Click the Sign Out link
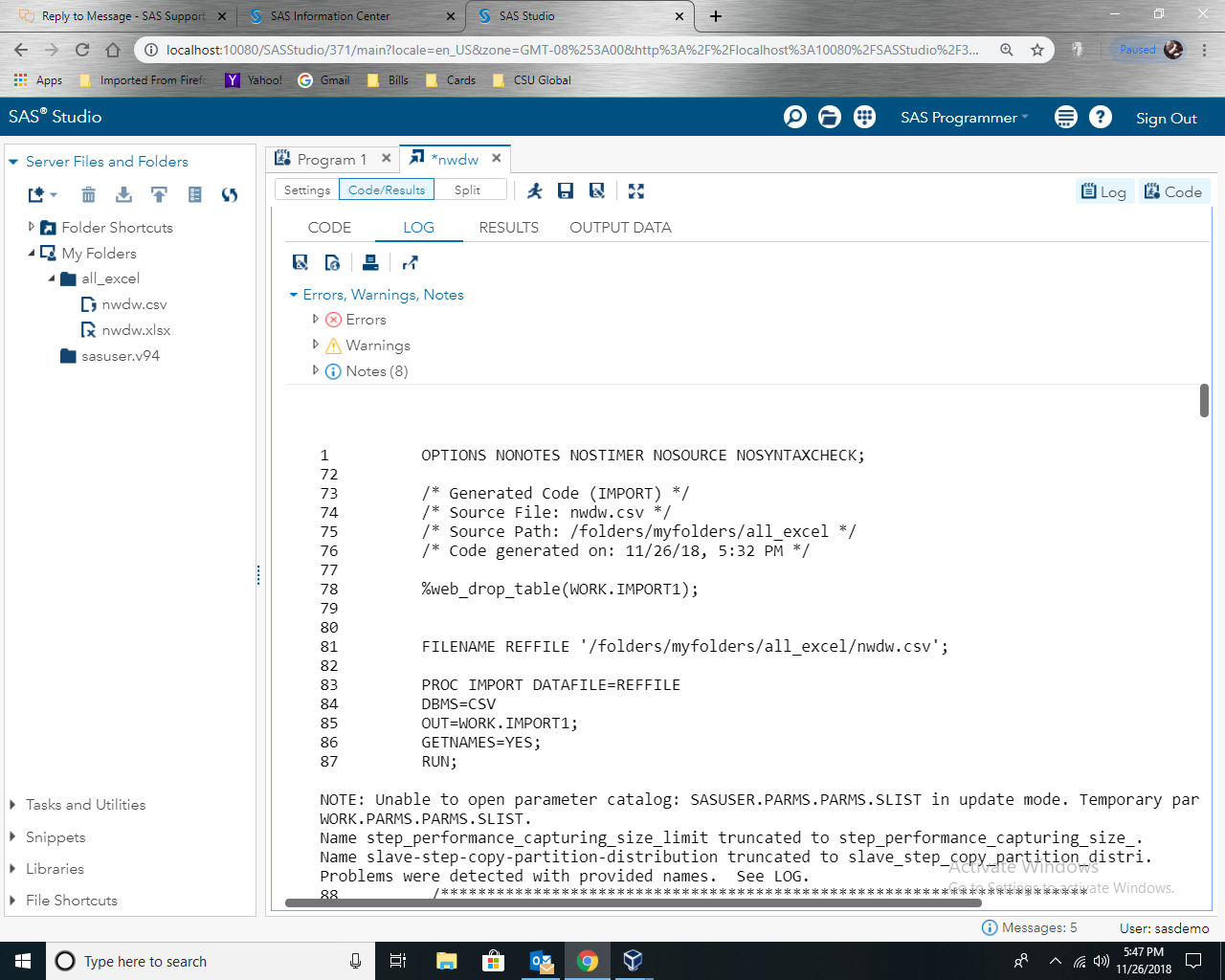 1166,119
